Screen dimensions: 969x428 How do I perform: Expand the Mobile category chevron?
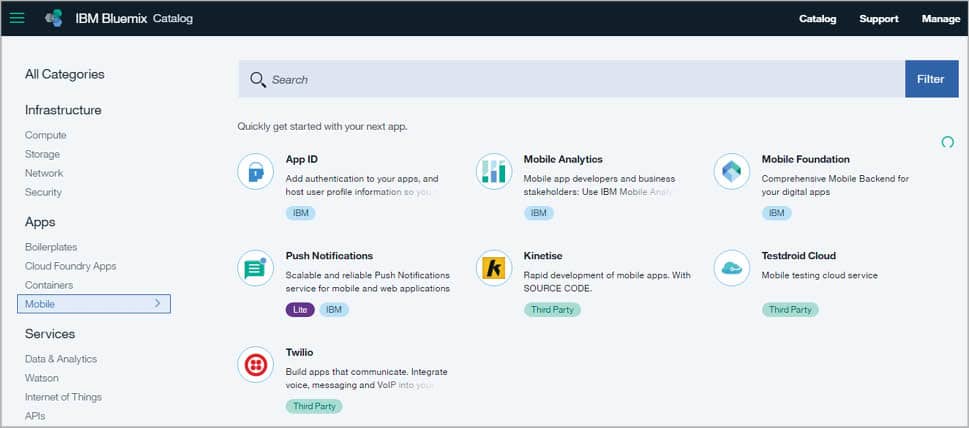coord(157,304)
